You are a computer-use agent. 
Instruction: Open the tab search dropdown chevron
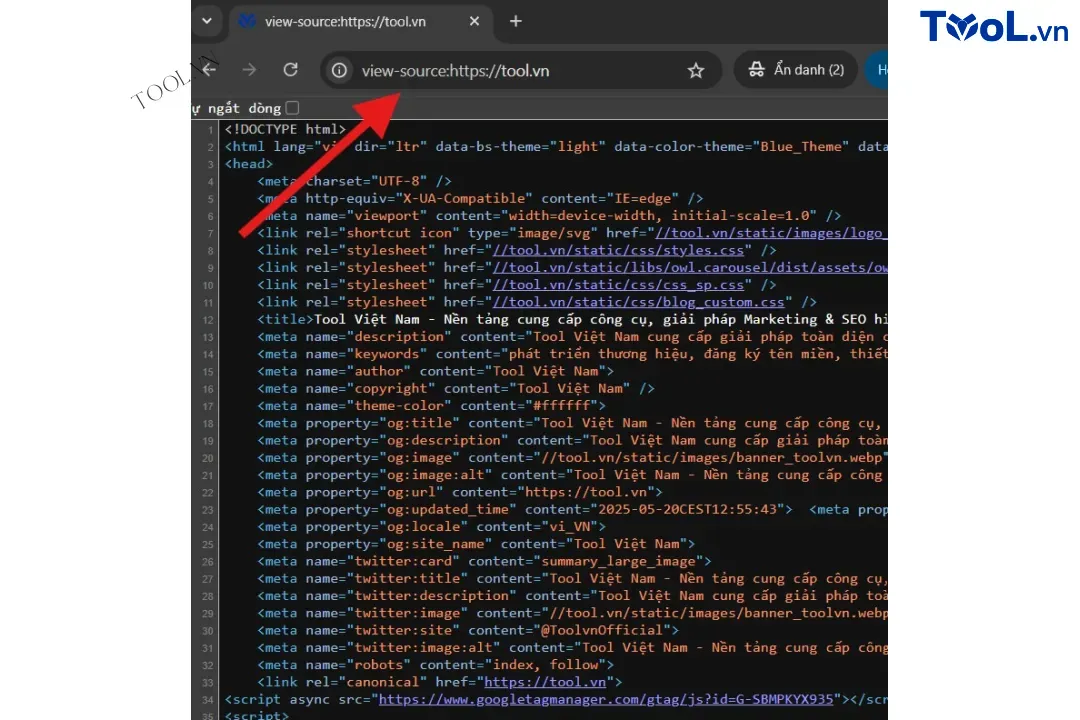click(x=207, y=21)
